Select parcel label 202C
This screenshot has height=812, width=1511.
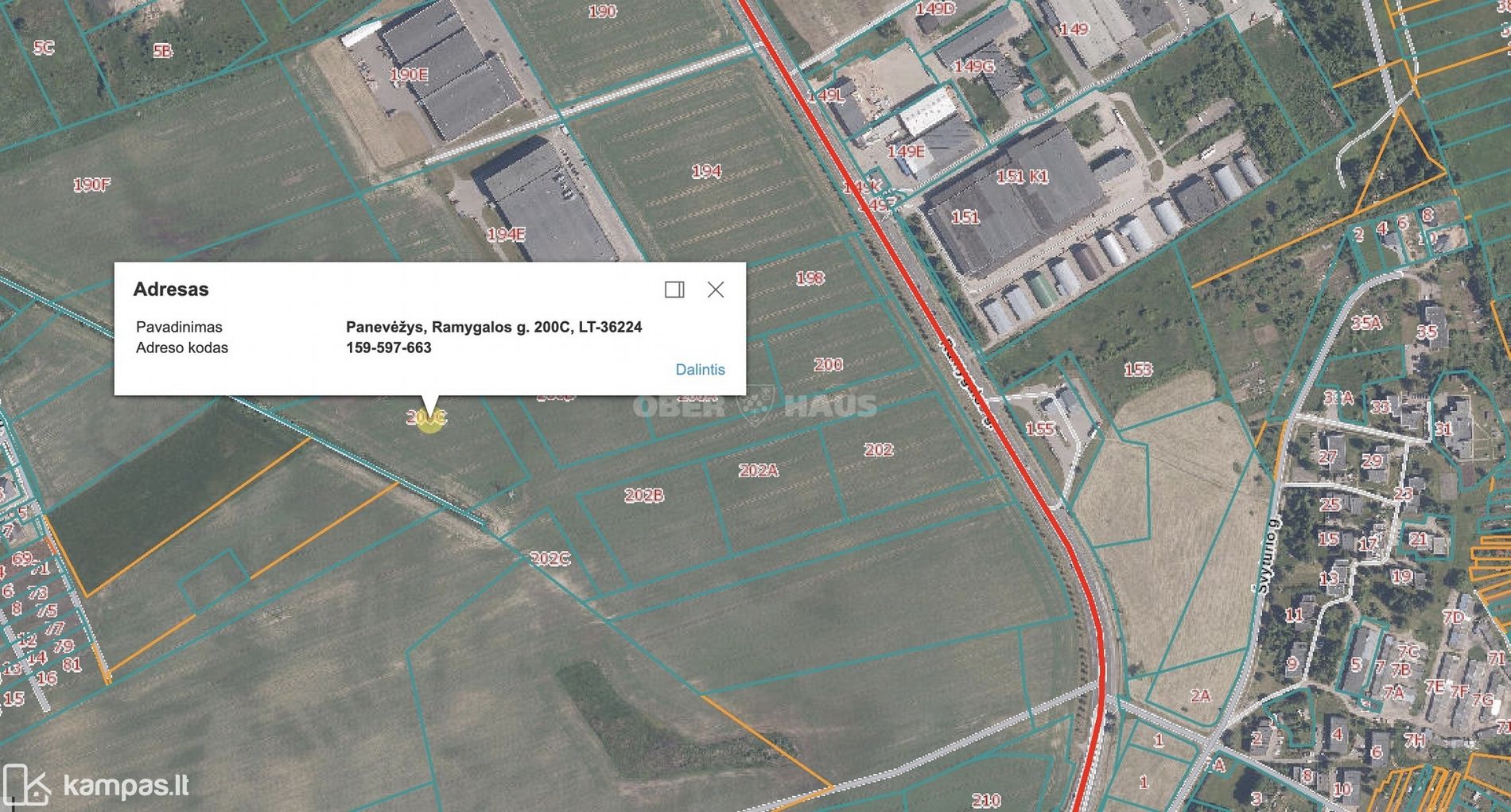tap(550, 558)
